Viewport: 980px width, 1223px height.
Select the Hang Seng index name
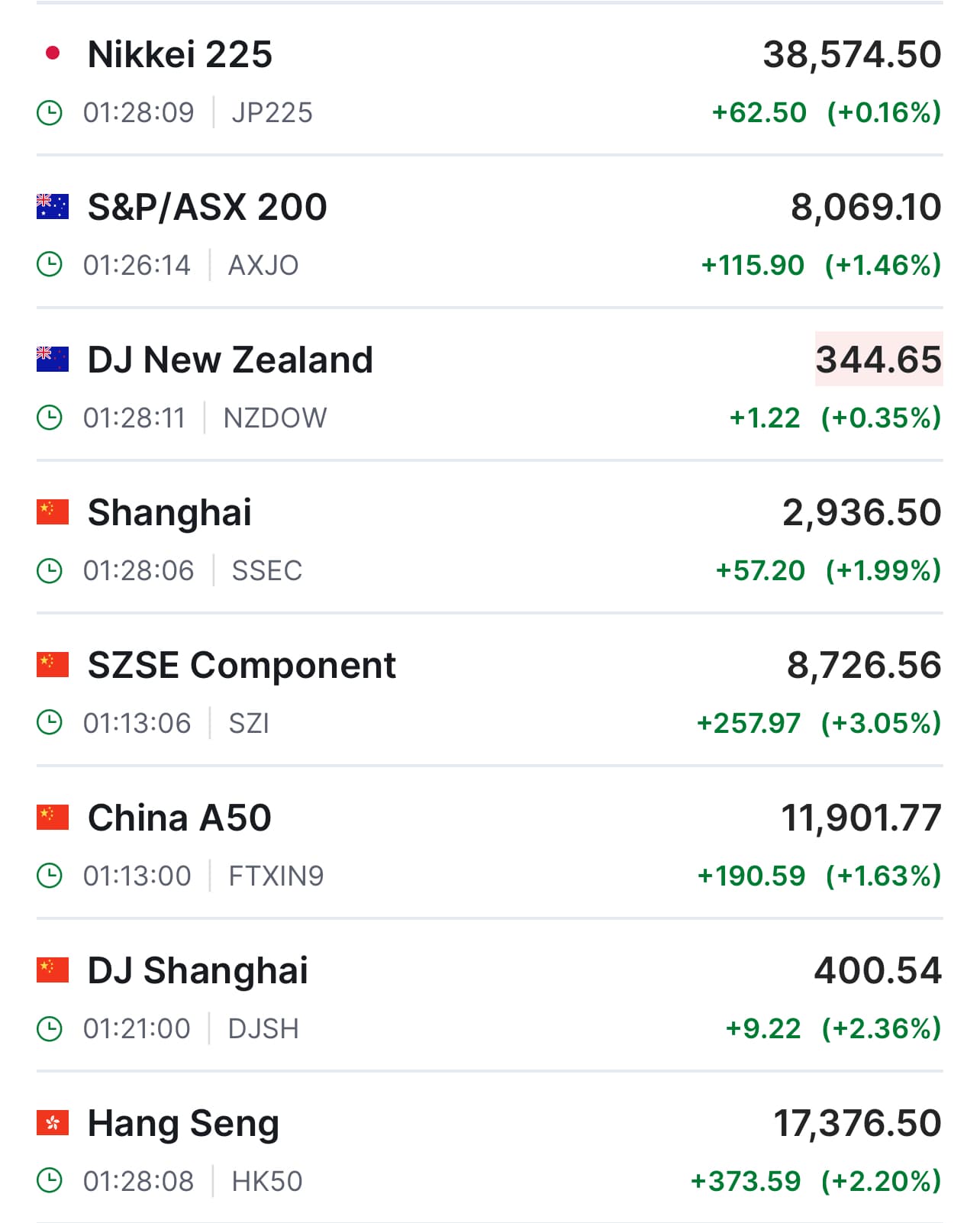click(x=183, y=1124)
